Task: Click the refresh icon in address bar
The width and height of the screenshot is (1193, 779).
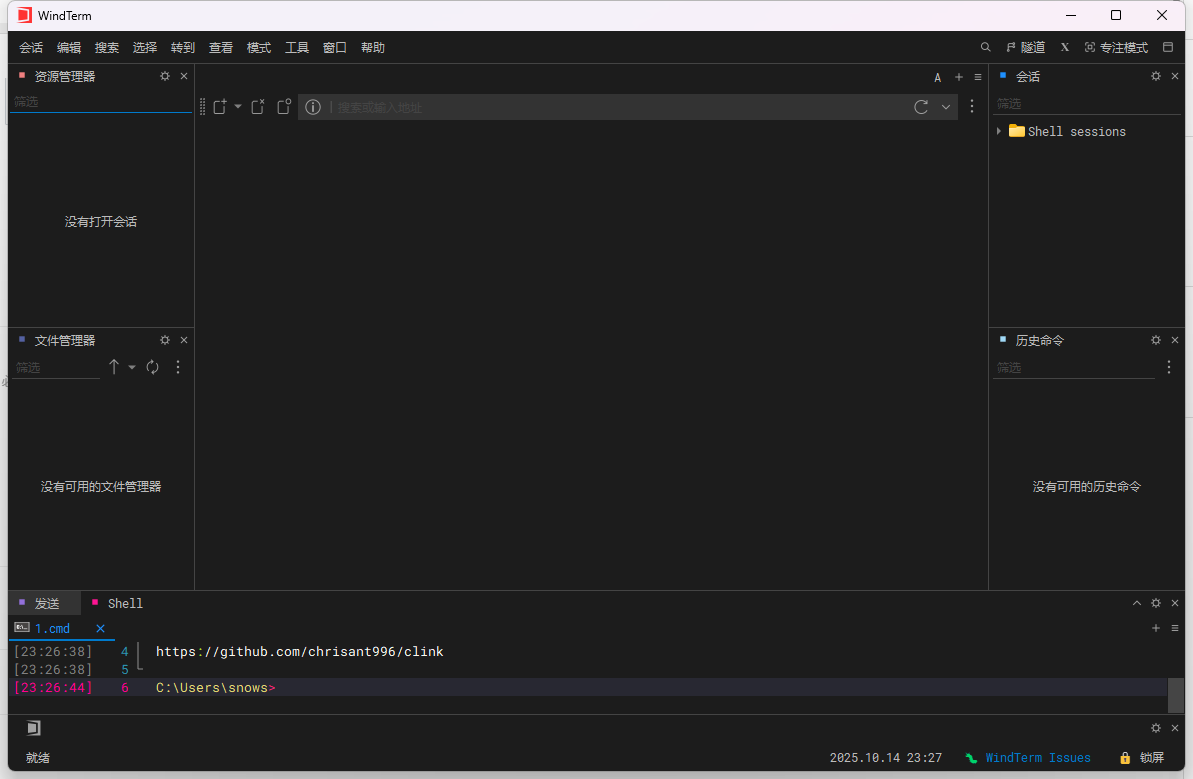Action: click(921, 107)
